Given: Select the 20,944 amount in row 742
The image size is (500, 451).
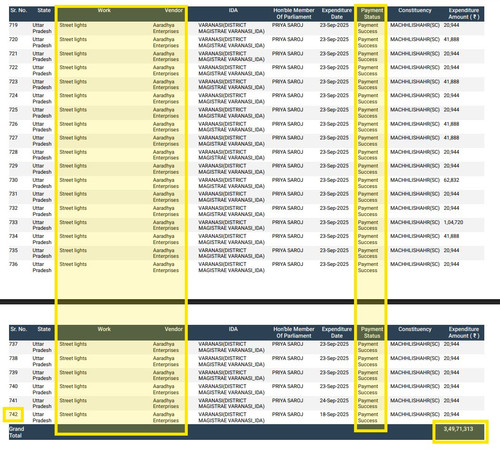Looking at the screenshot, I should point(451,414).
